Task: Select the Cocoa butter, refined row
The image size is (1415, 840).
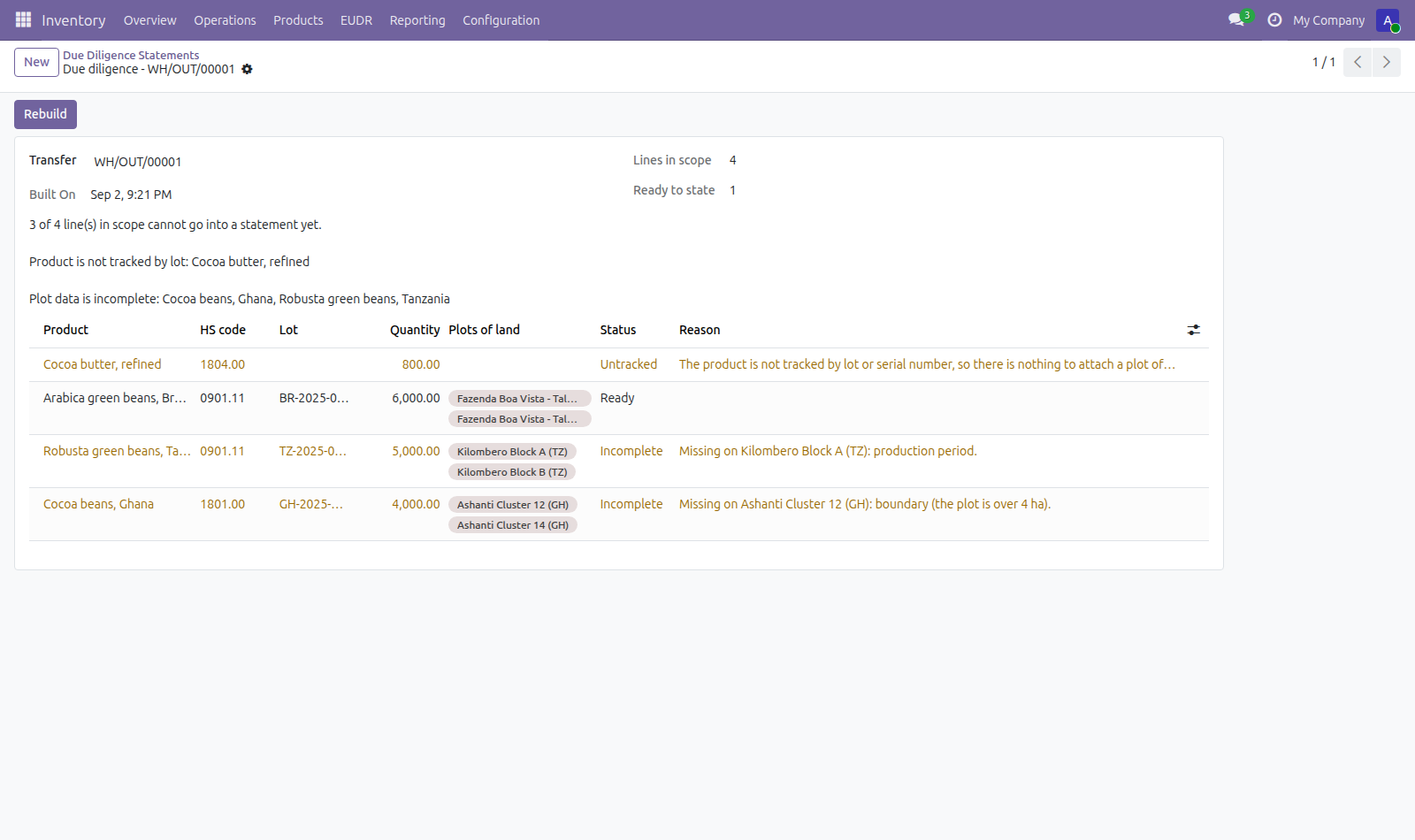Action: tap(619, 364)
